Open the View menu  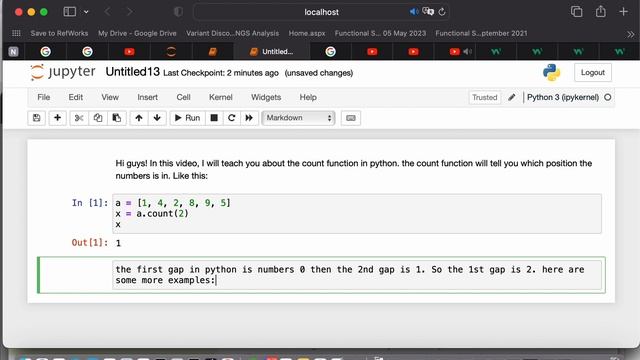tap(110, 98)
